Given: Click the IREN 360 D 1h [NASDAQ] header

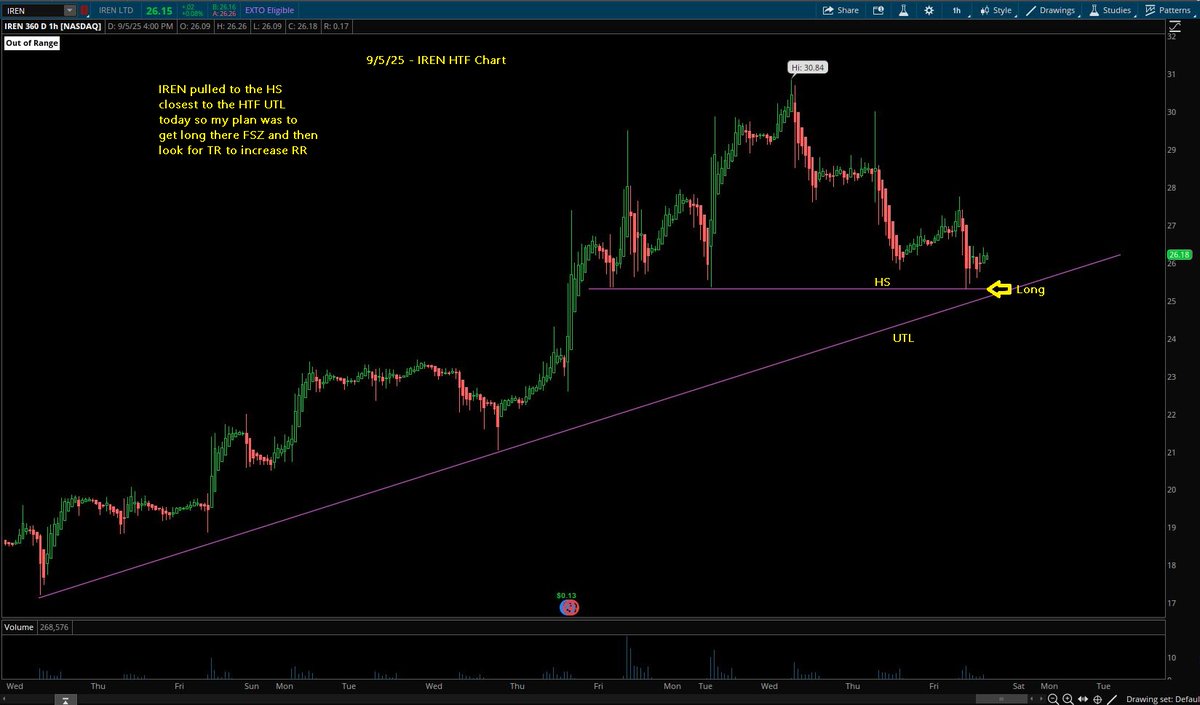Looking at the screenshot, I should [53, 26].
